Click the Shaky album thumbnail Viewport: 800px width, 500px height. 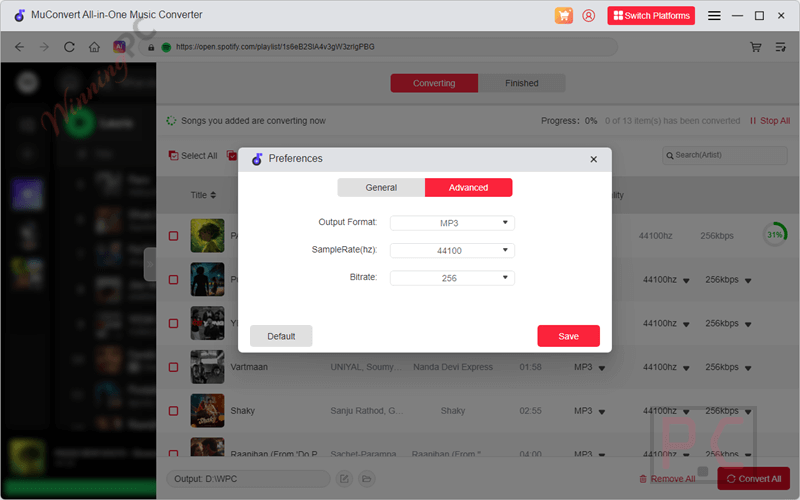[207, 411]
